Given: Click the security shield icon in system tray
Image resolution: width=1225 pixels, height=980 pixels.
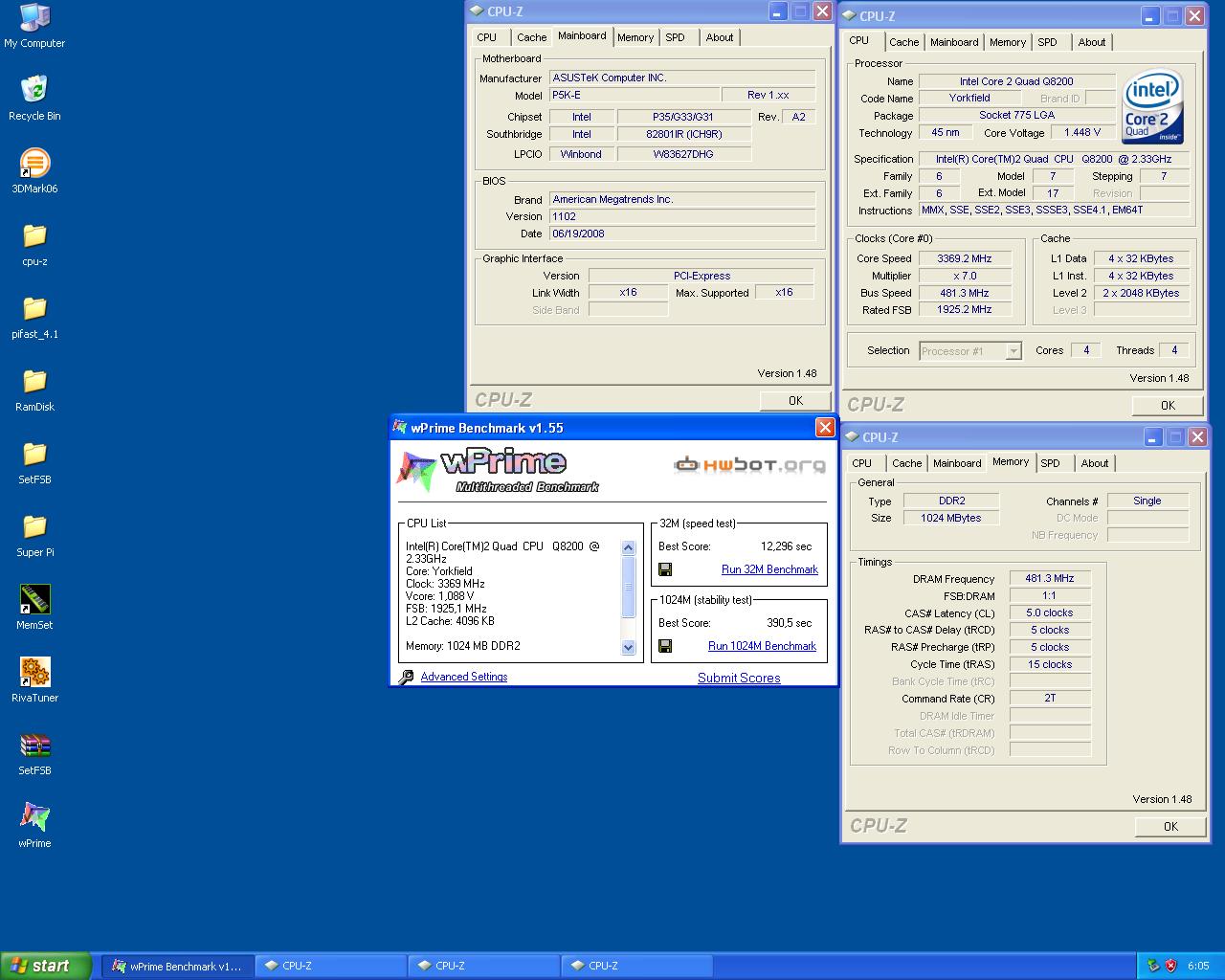Looking at the screenshot, I should (x=1170, y=966).
